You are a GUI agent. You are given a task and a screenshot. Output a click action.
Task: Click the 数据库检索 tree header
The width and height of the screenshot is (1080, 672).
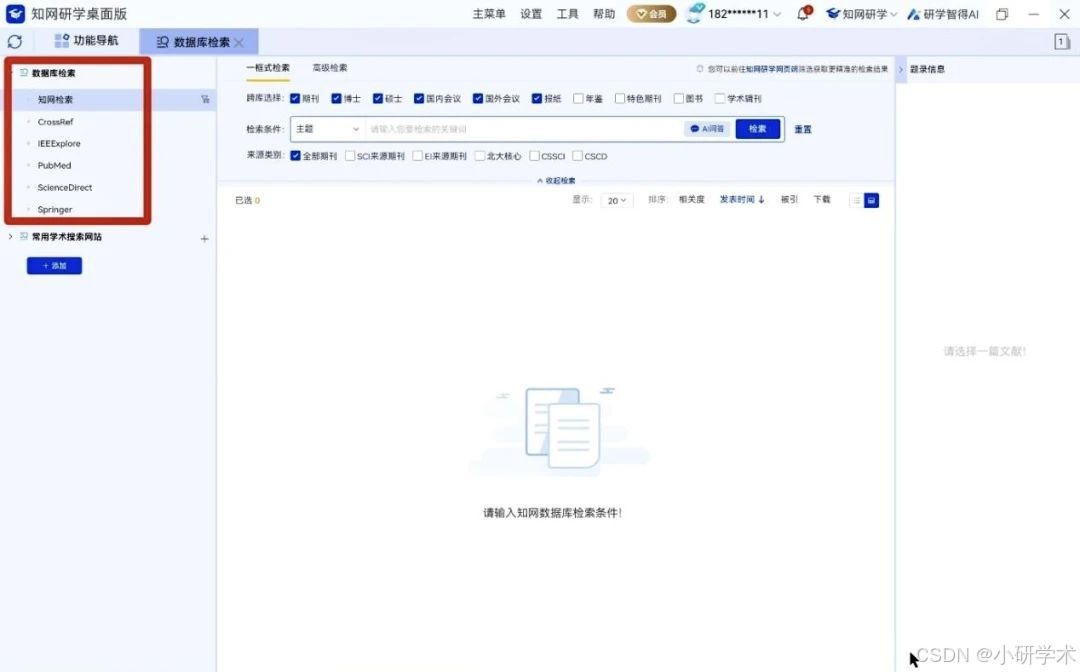53,73
